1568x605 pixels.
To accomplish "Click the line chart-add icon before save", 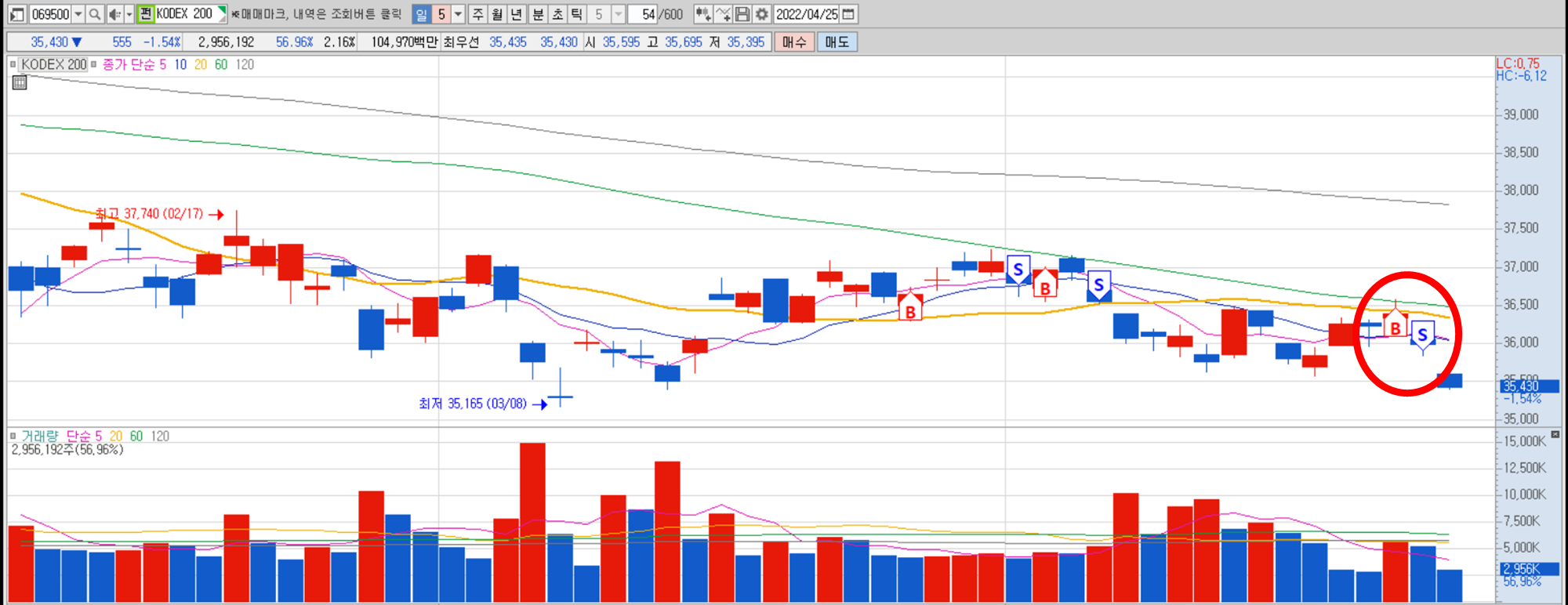I will (723, 14).
